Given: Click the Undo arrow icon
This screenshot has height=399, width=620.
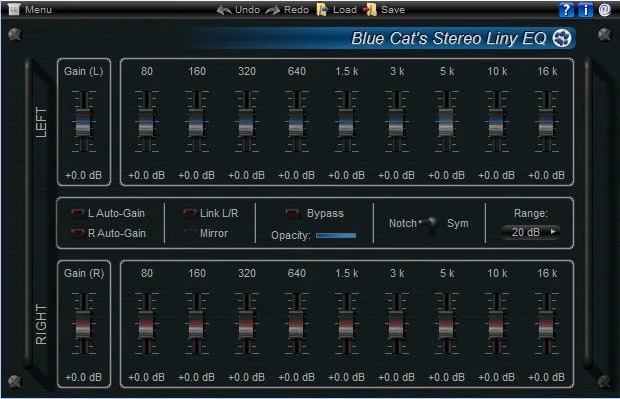Looking at the screenshot, I should pyautogui.click(x=224, y=10).
